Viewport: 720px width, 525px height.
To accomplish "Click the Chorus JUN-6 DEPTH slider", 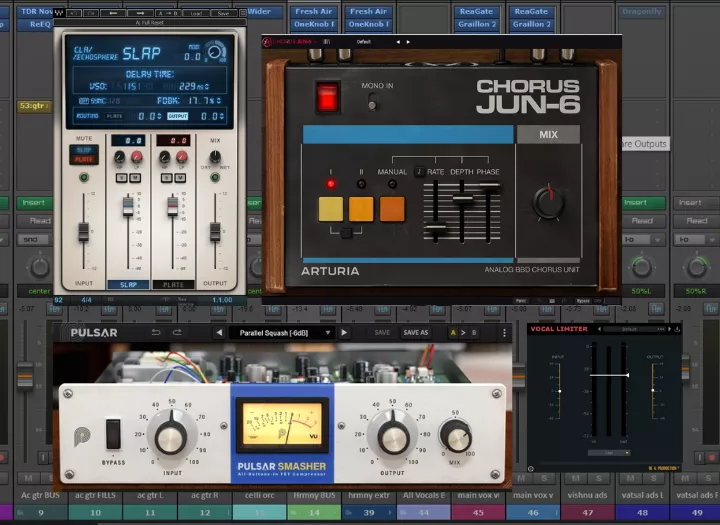I will click(462, 199).
